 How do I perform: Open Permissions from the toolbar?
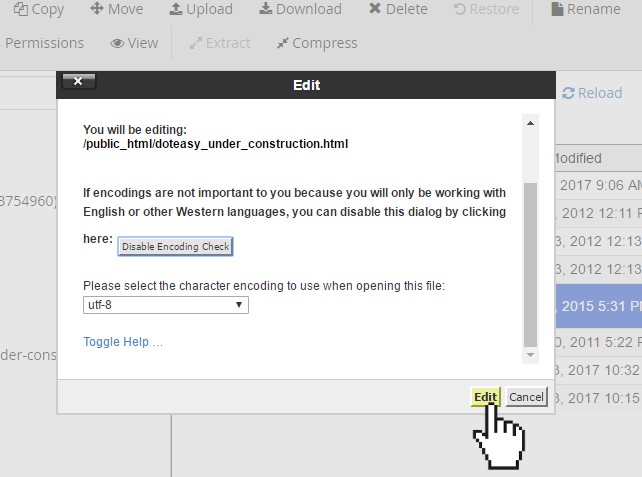43,43
